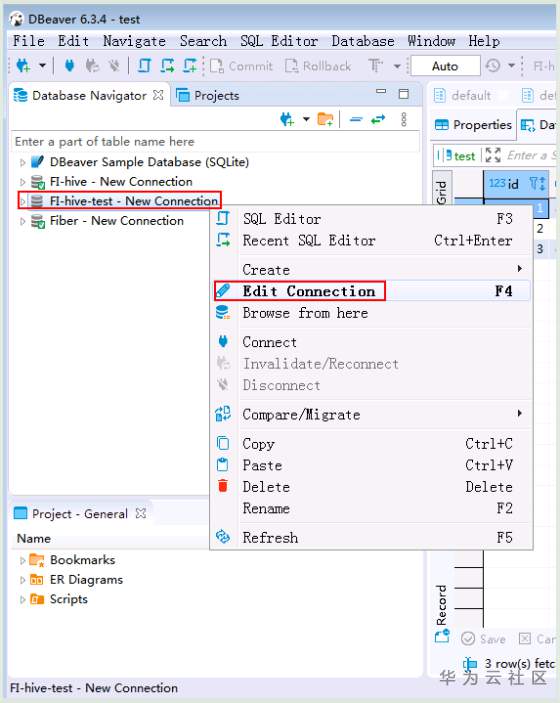Maximize the Database Navigator panel
The height and width of the screenshot is (703, 560).
point(404,94)
